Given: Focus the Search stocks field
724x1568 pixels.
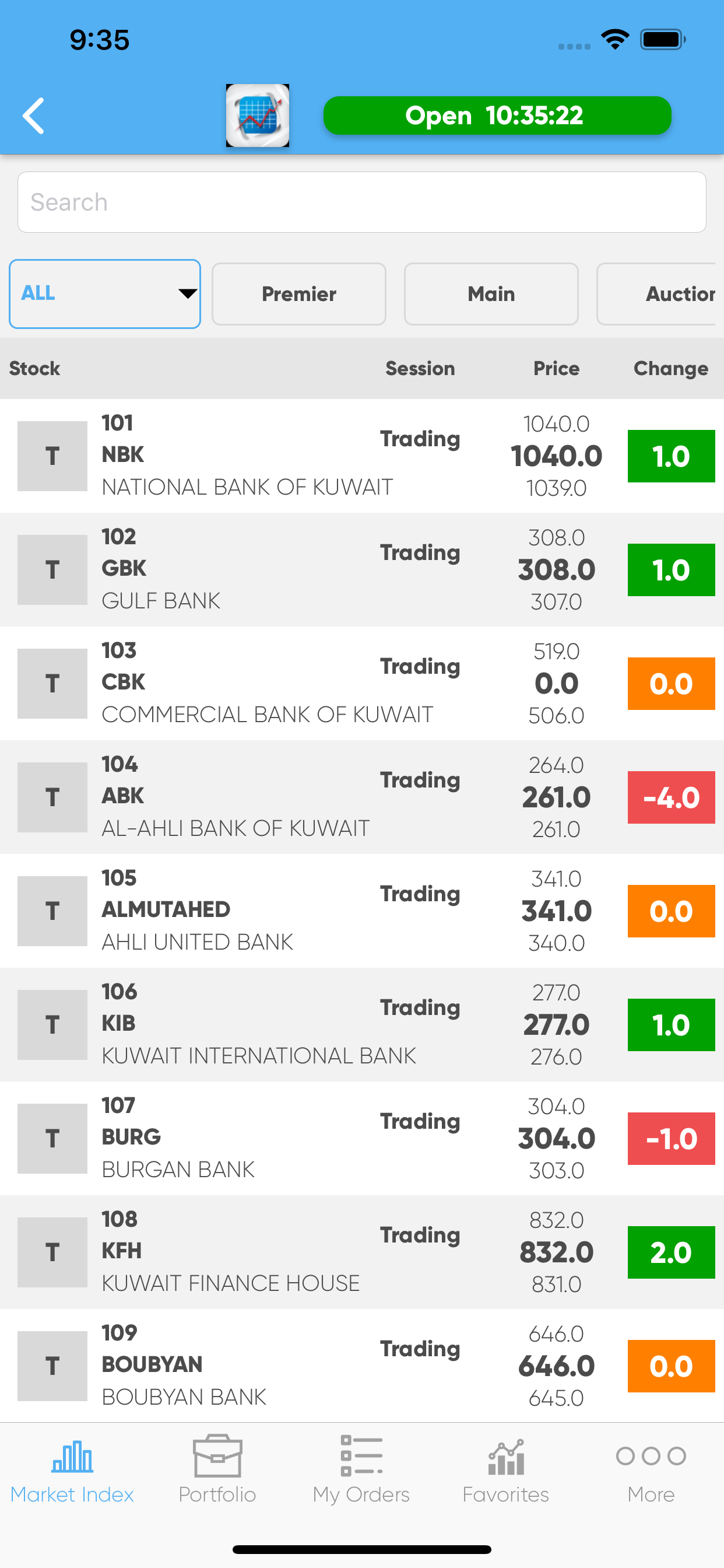Looking at the screenshot, I should 361,202.
